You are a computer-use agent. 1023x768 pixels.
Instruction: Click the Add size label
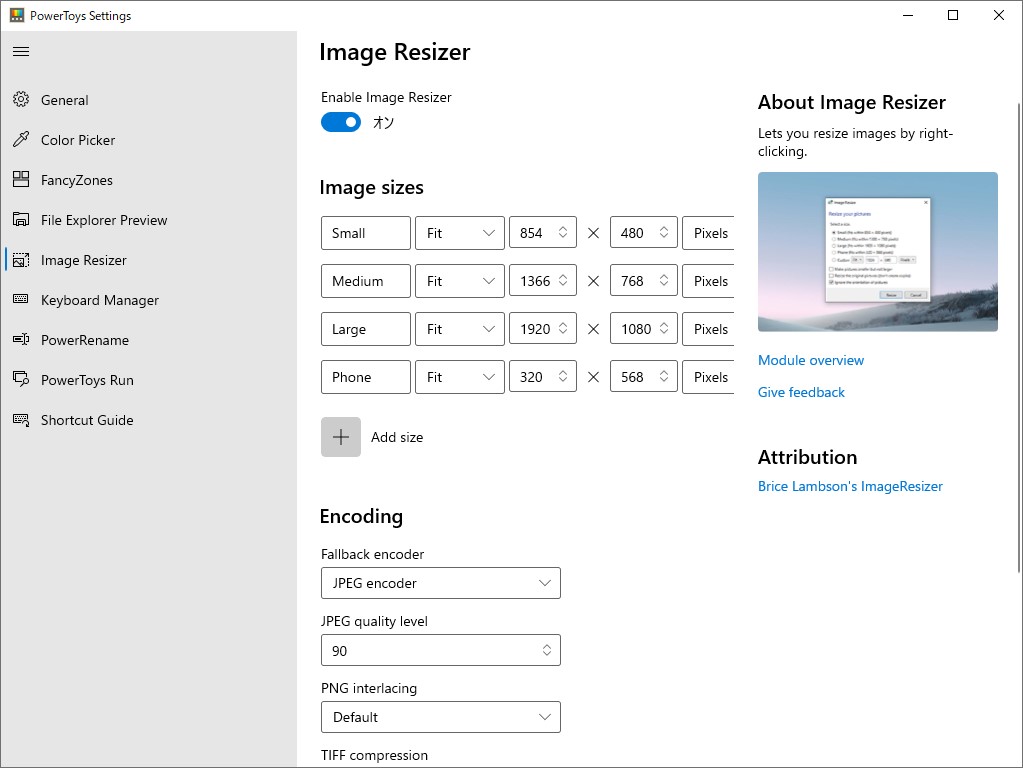[x=397, y=437]
